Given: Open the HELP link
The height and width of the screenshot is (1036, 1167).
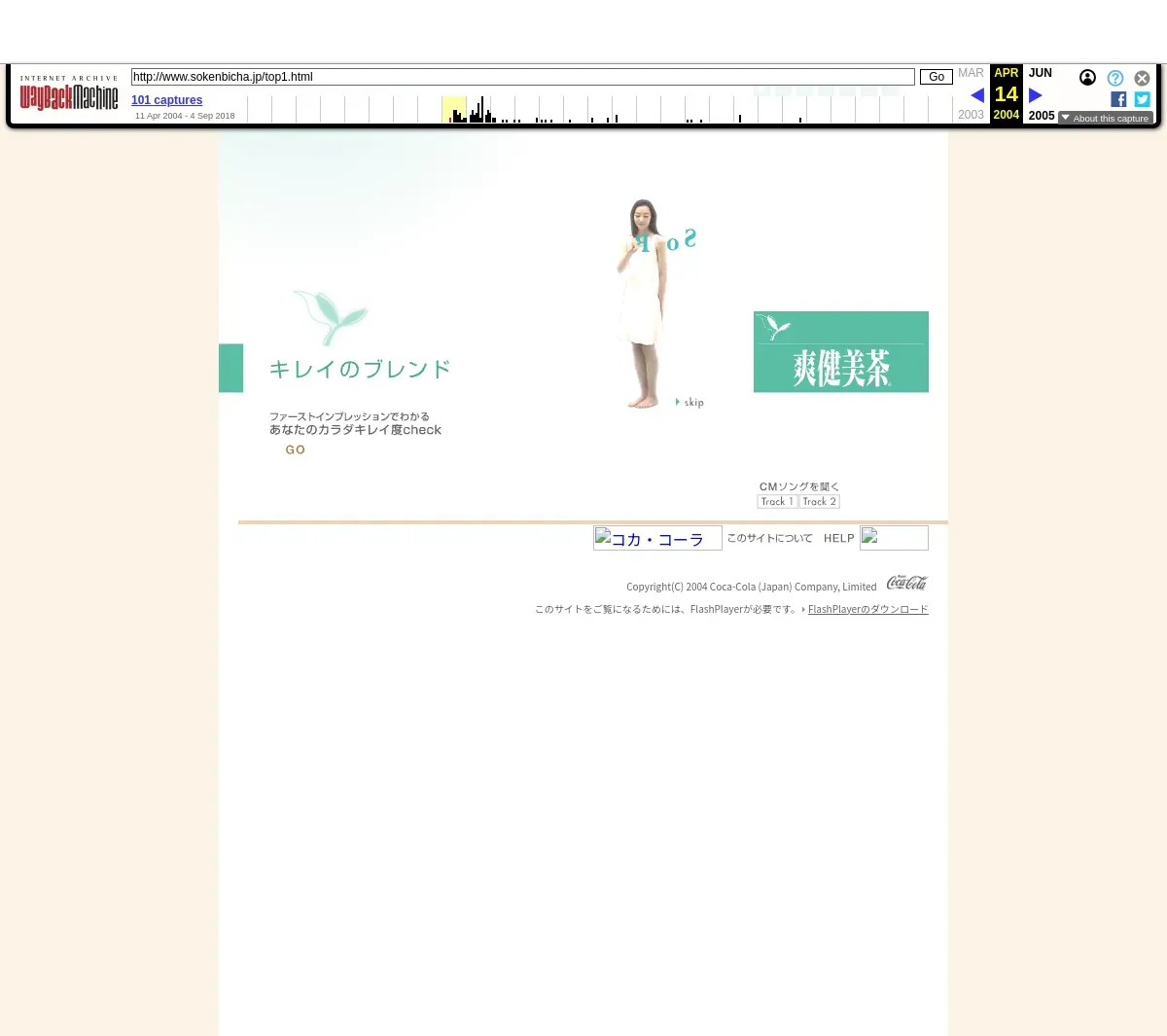Looking at the screenshot, I should tap(838, 538).
